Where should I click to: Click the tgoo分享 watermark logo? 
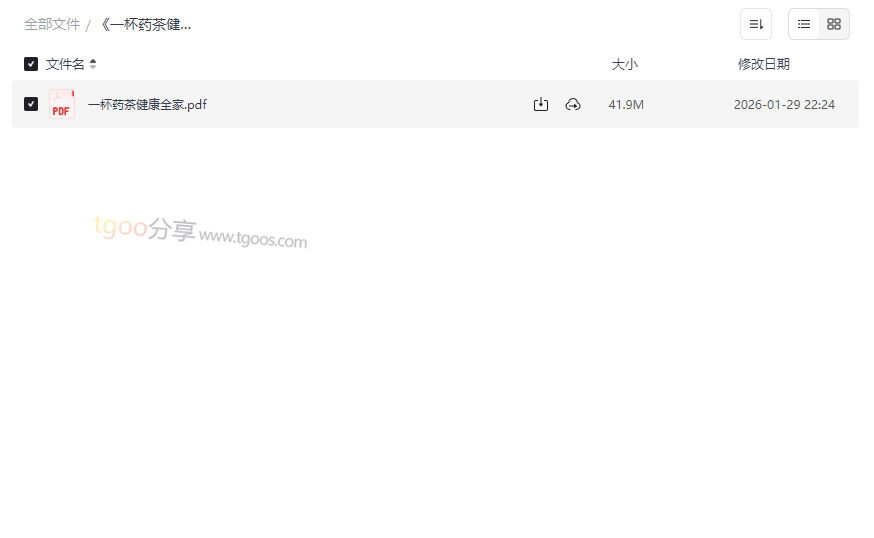(145, 228)
